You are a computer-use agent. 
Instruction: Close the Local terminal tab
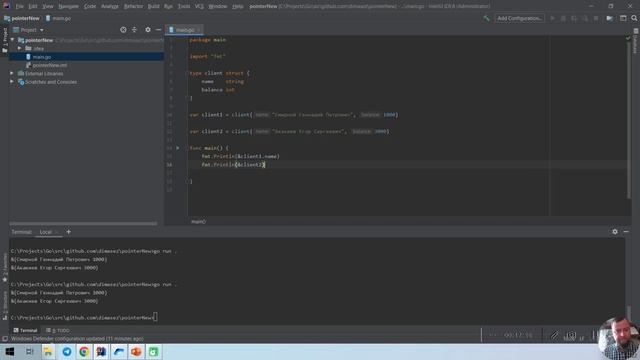[57, 232]
